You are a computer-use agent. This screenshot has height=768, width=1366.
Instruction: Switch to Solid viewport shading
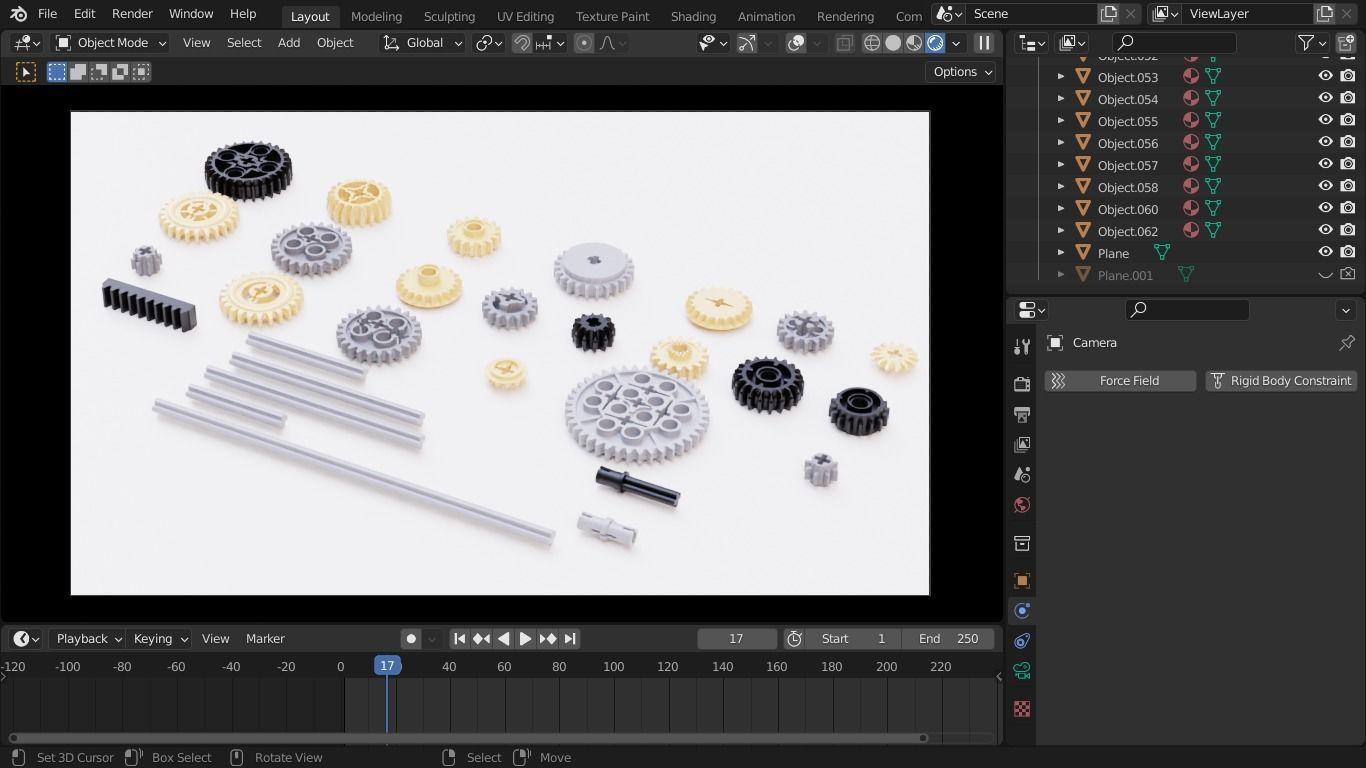tap(893, 43)
